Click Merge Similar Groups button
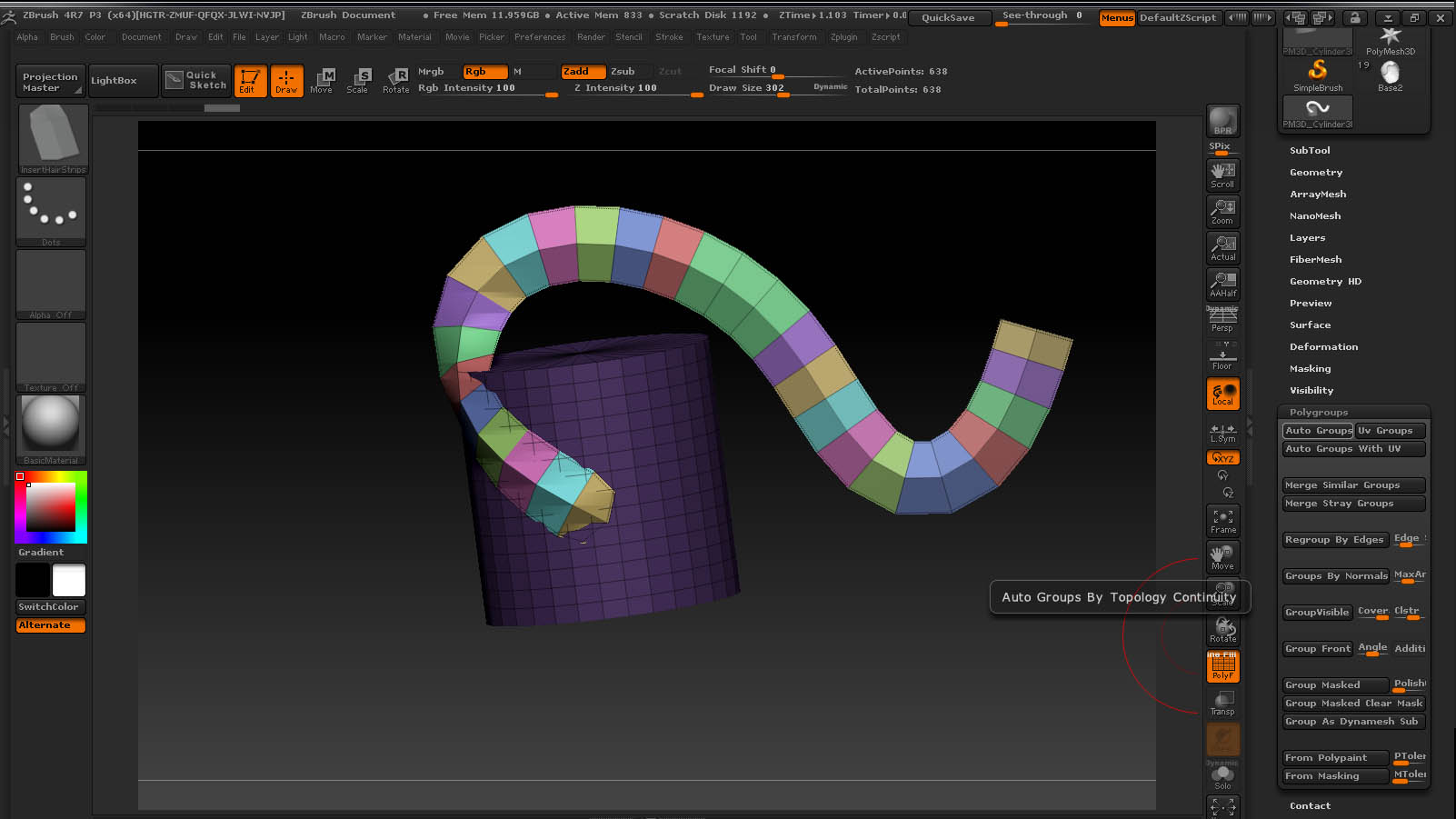 [1353, 485]
